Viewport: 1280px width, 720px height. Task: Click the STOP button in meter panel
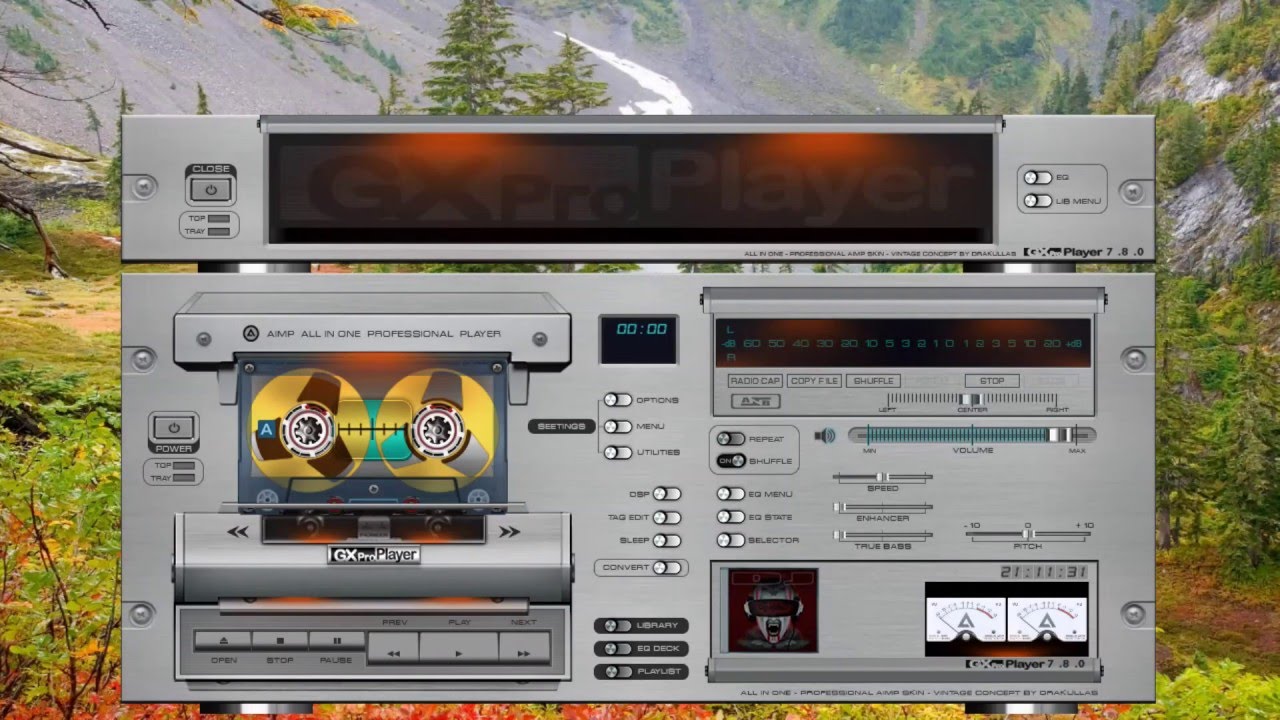[x=992, y=381]
